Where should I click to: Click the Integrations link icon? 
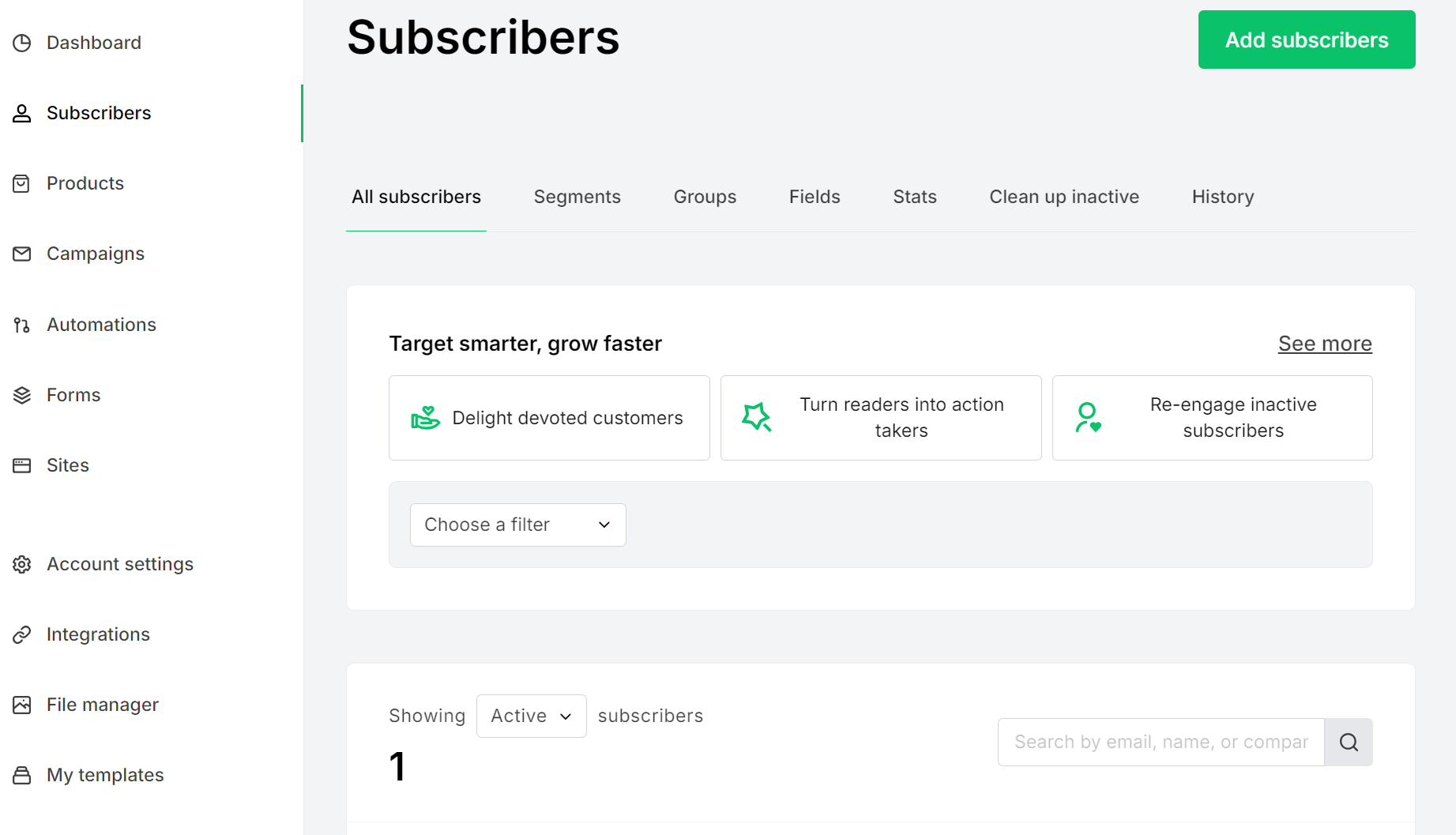pyautogui.click(x=21, y=634)
